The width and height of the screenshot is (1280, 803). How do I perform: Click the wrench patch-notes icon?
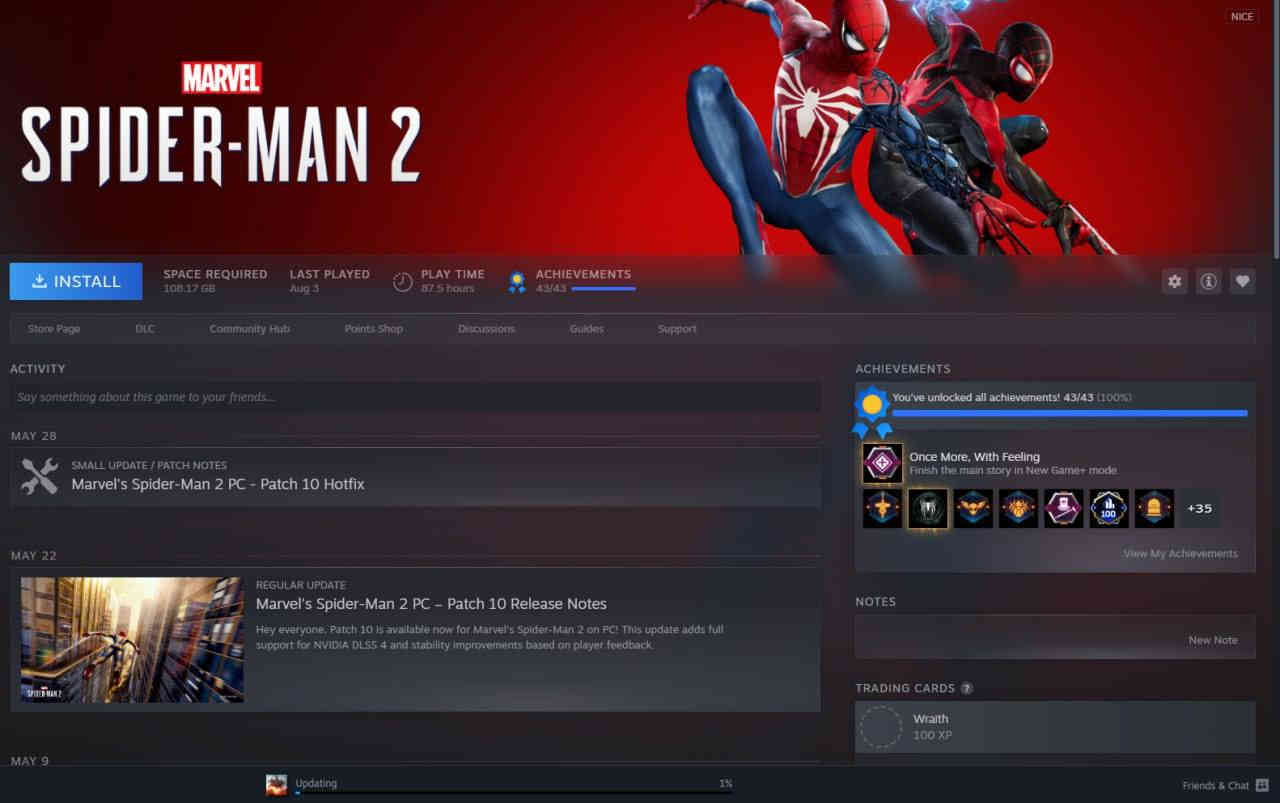38,475
